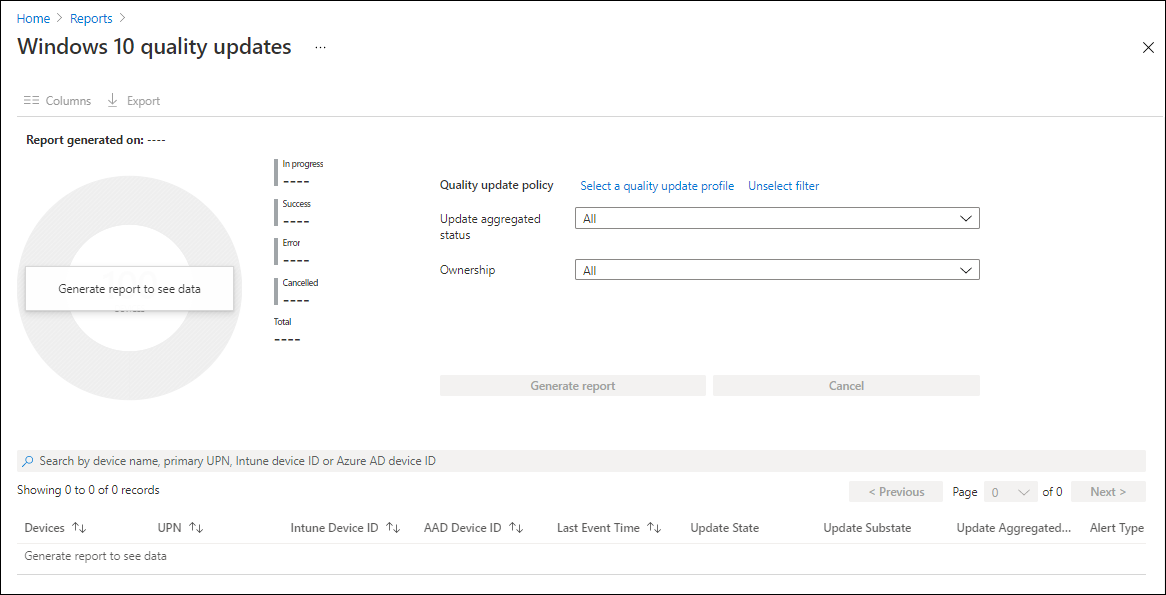
Task: Open the Page number dropdown
Action: (1010, 492)
